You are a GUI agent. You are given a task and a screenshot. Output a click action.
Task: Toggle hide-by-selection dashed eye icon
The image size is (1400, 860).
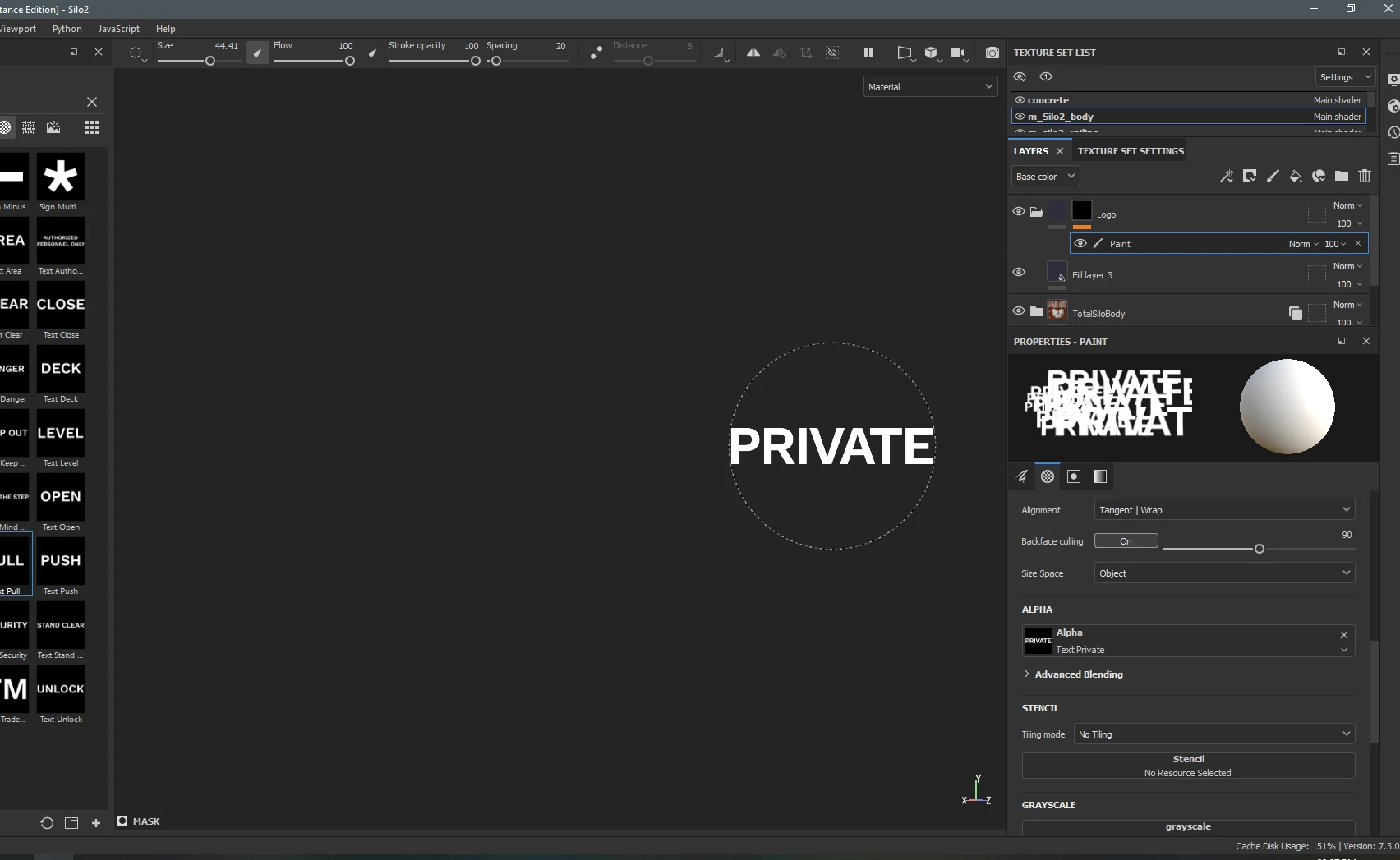(832, 53)
